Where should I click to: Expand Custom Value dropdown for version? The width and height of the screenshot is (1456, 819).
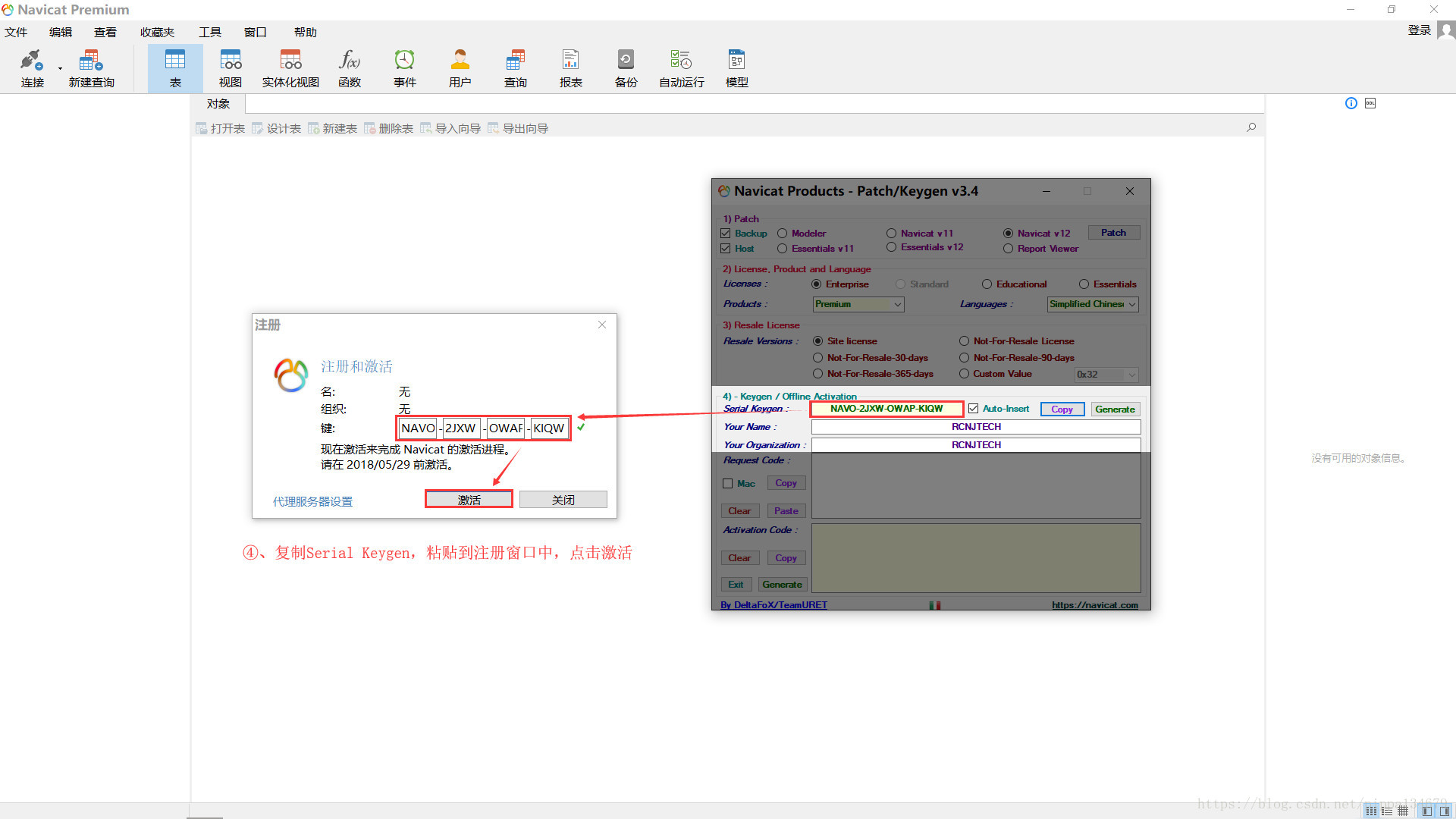(x=1131, y=375)
